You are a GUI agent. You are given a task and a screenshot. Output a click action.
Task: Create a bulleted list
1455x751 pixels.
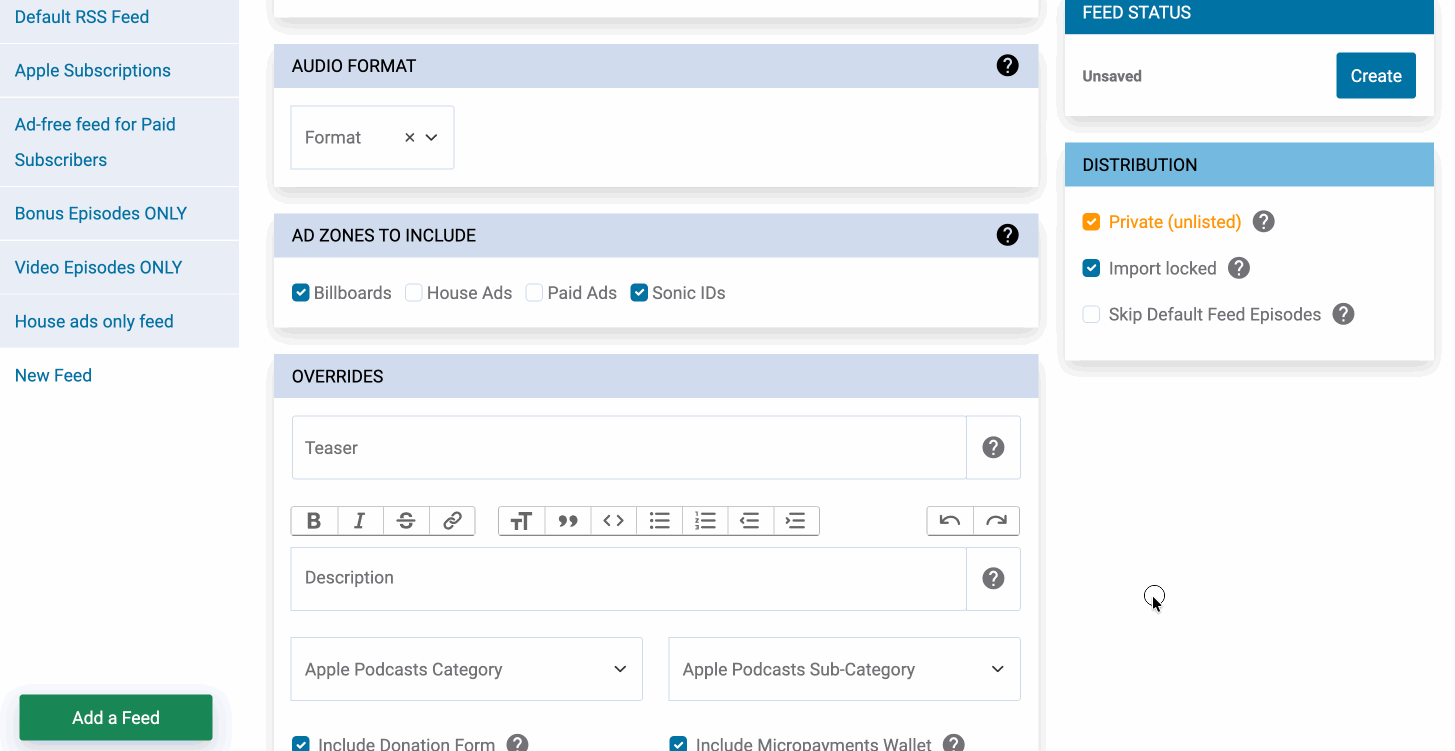[x=660, y=521]
